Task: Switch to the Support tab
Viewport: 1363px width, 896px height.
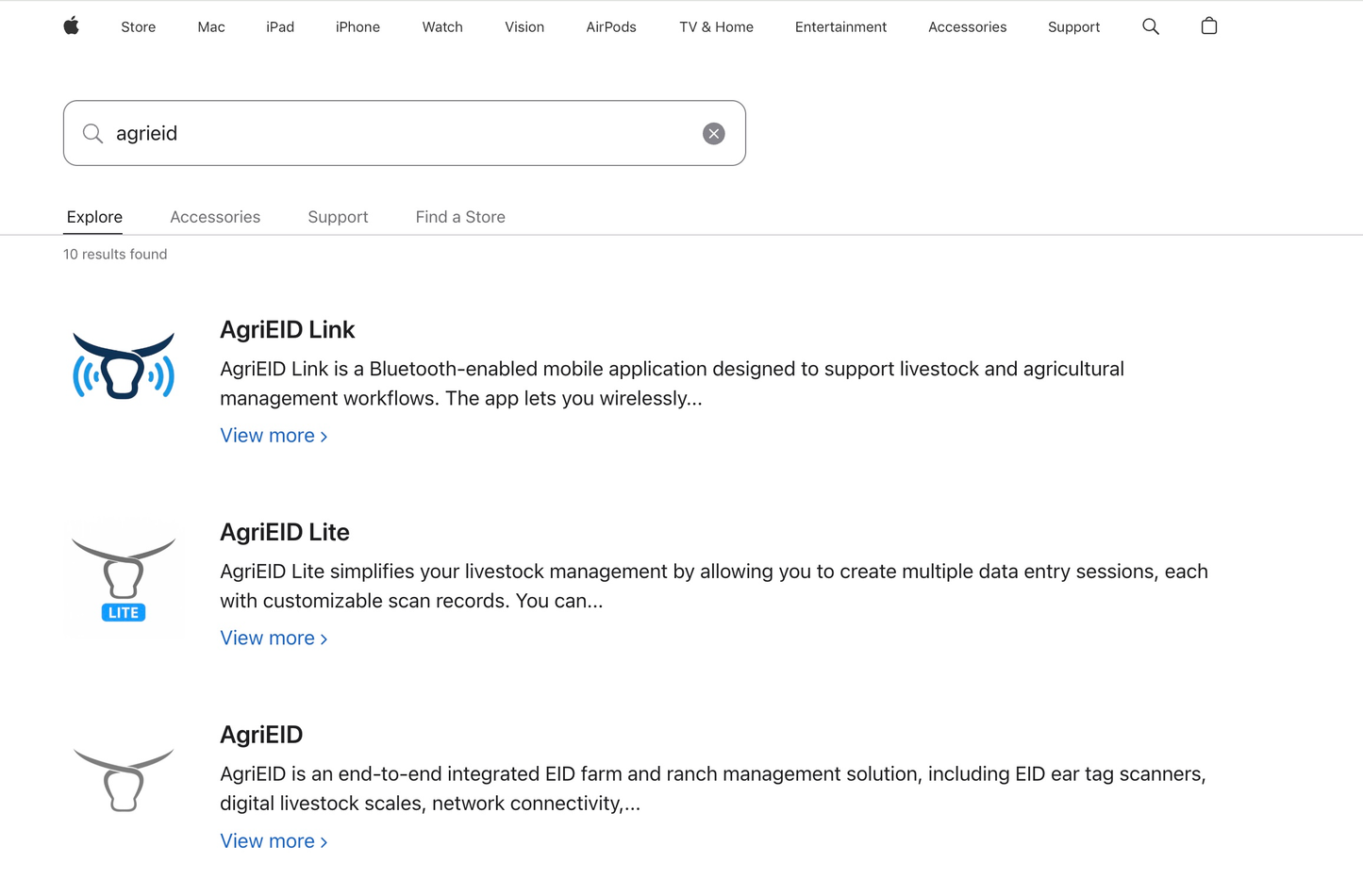Action: tap(338, 217)
